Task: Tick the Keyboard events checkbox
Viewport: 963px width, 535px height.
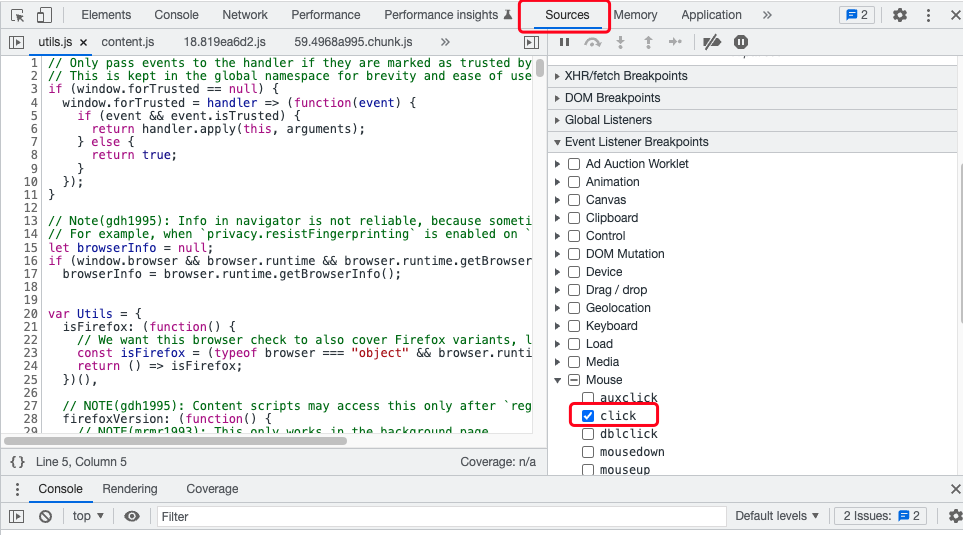Action: click(574, 326)
